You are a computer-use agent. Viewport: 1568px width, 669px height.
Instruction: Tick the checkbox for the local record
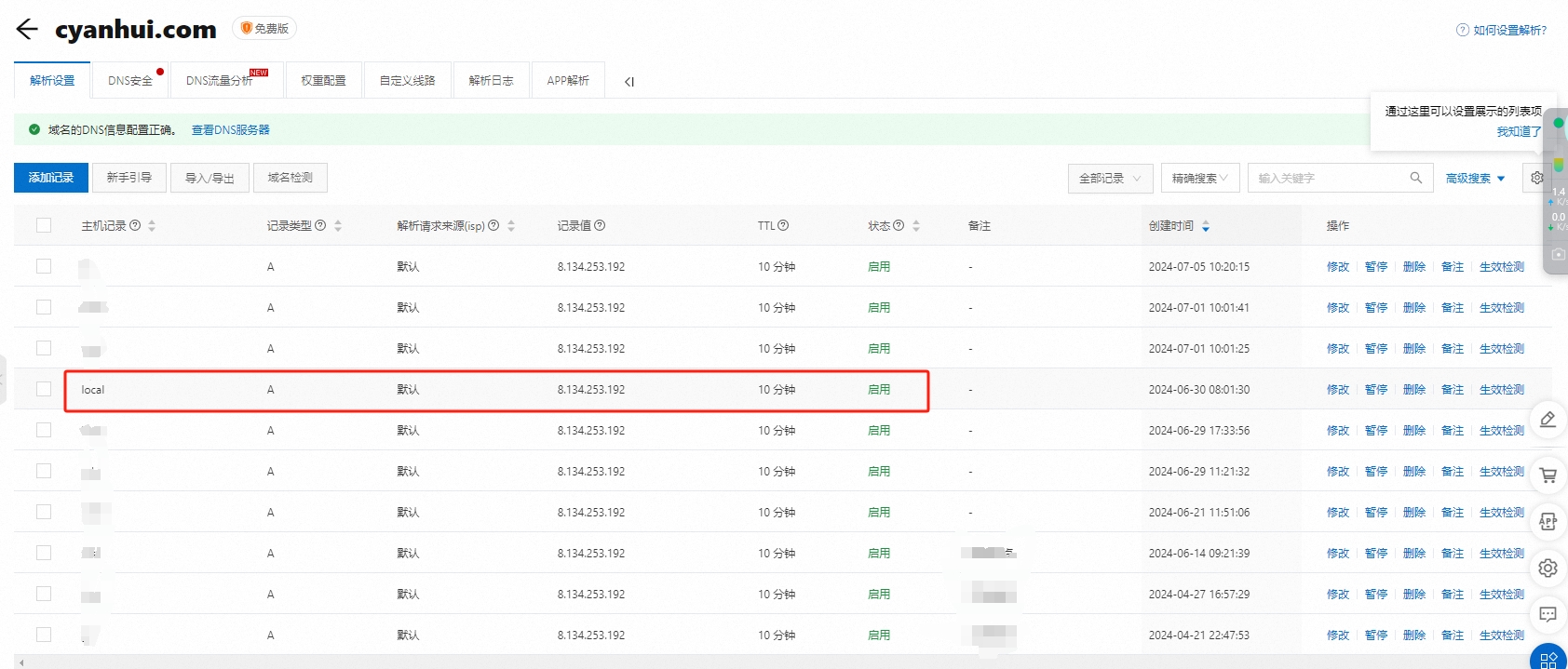pos(44,389)
